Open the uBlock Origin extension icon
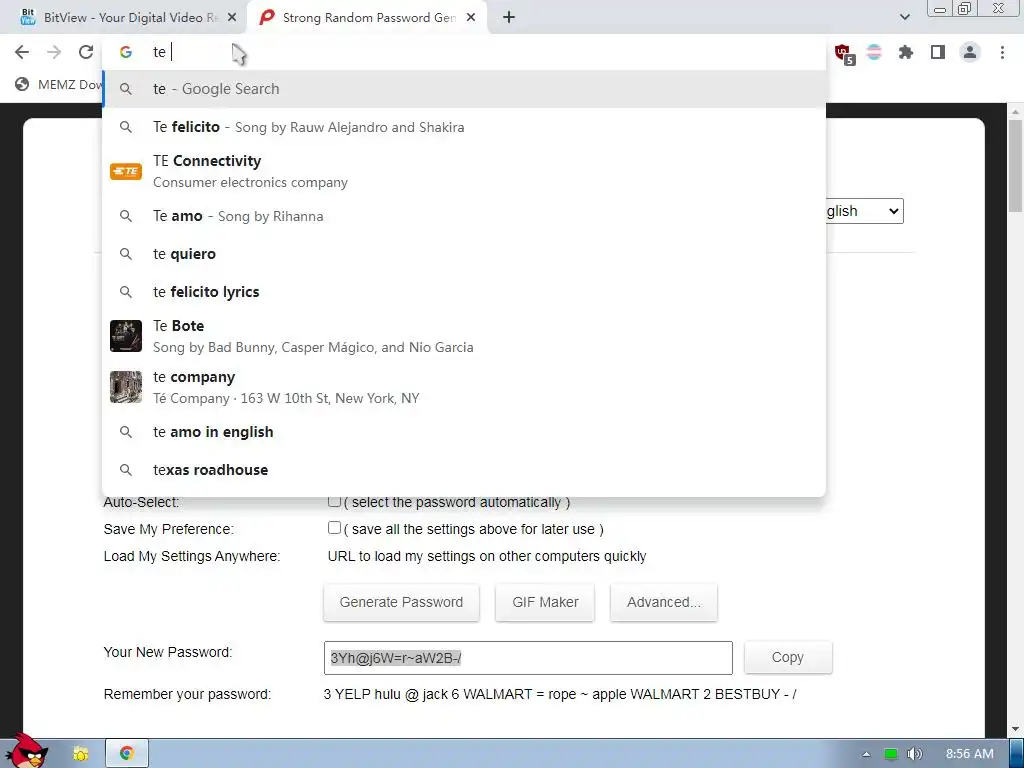Screen dimensions: 1024x768 tap(844, 53)
